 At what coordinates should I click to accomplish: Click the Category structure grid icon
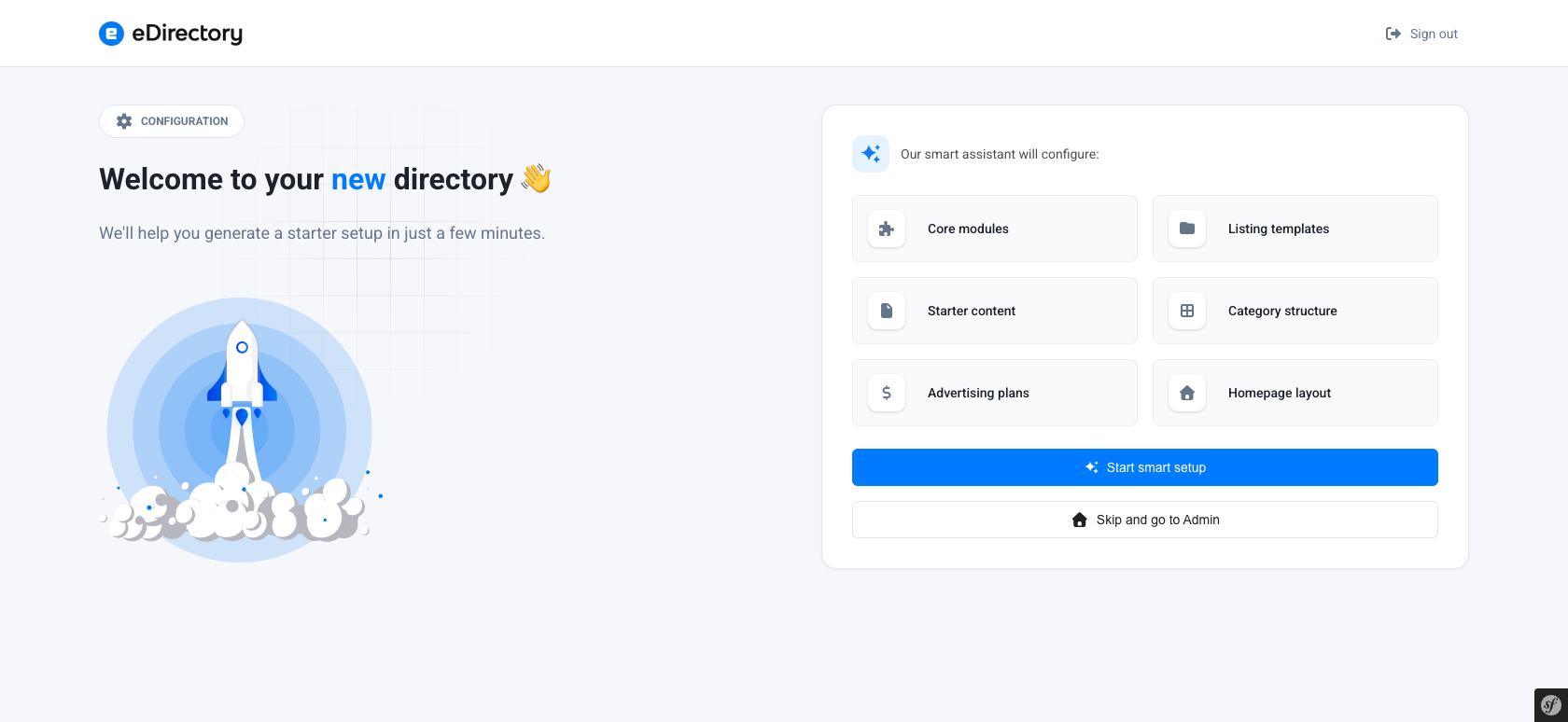click(1187, 311)
